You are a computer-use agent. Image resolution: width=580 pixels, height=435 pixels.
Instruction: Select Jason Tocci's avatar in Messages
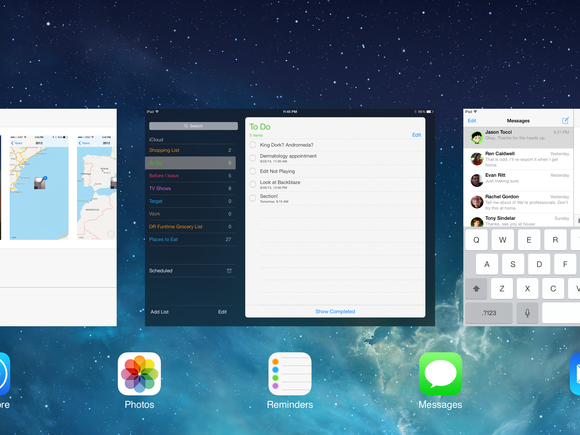click(x=477, y=138)
